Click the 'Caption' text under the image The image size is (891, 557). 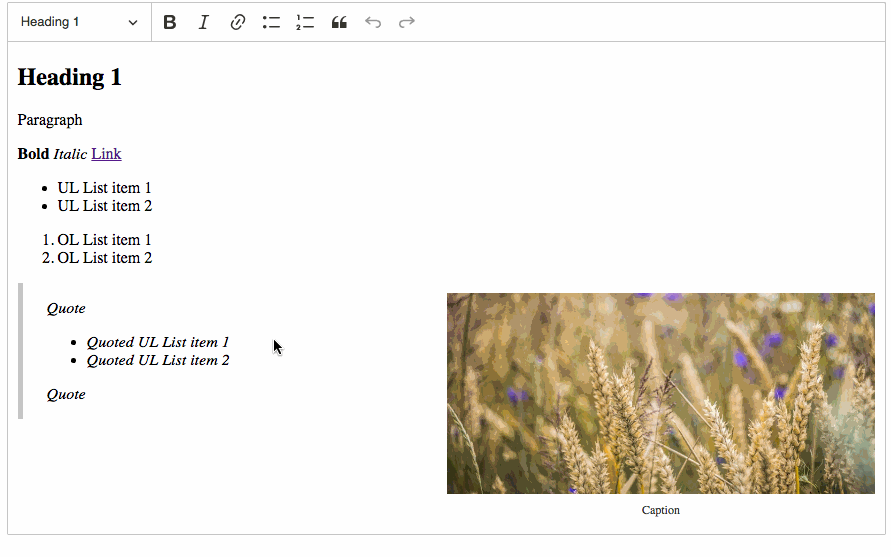coord(660,510)
